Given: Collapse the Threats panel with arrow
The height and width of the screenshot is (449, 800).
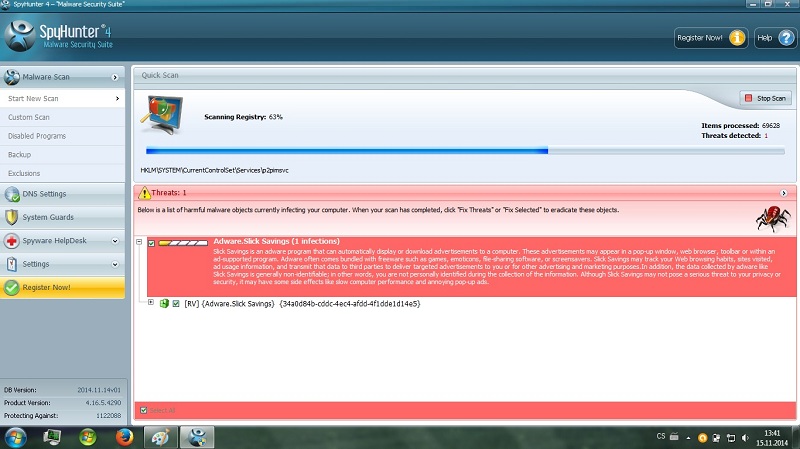Looking at the screenshot, I should 784,193.
